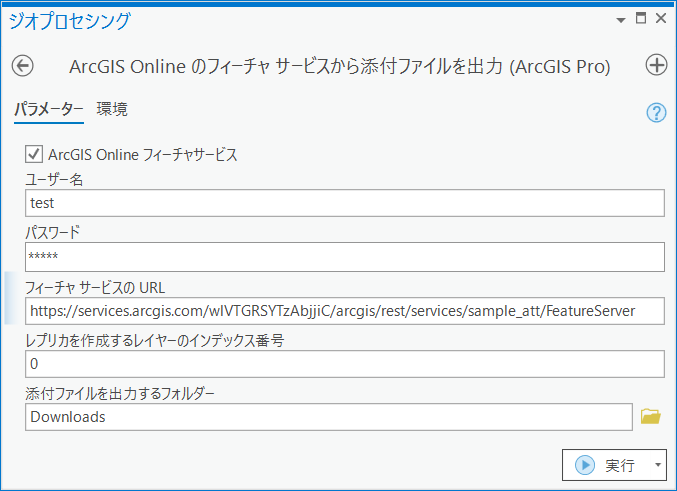Image resolution: width=677 pixels, height=491 pixels.
Task: Click the plus icon beside the tool title
Action: click(x=656, y=66)
